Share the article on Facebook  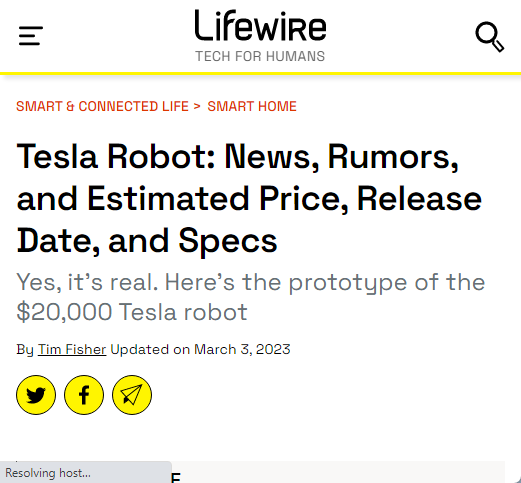click(x=84, y=395)
